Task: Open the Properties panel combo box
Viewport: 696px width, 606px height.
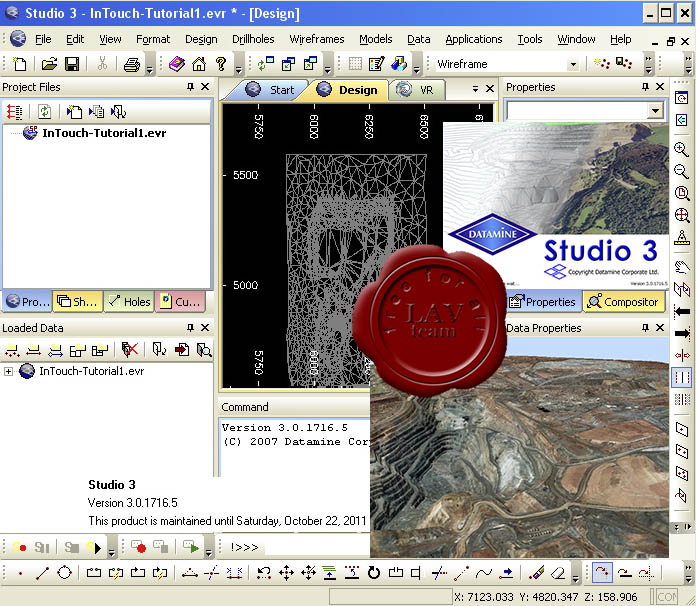Action: click(655, 110)
